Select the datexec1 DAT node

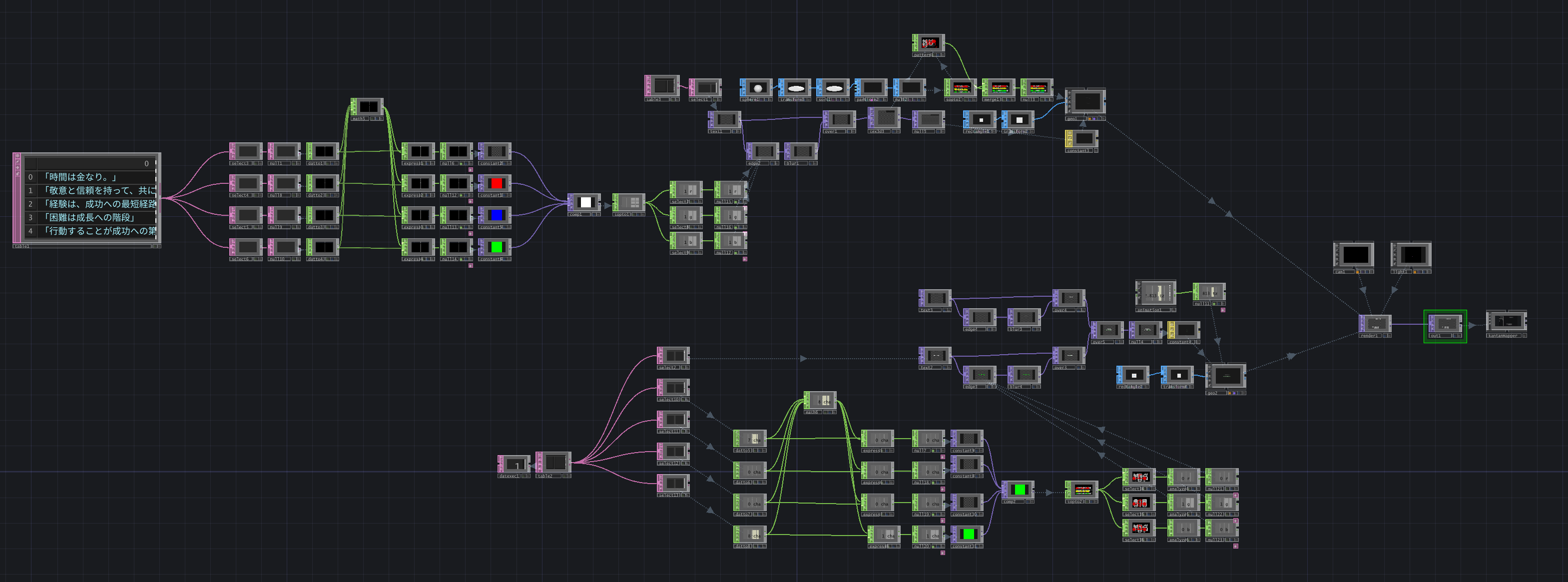(x=515, y=464)
